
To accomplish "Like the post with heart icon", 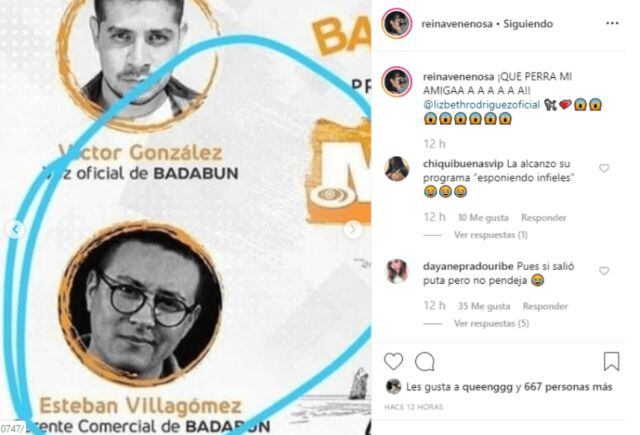I will (393, 362).
